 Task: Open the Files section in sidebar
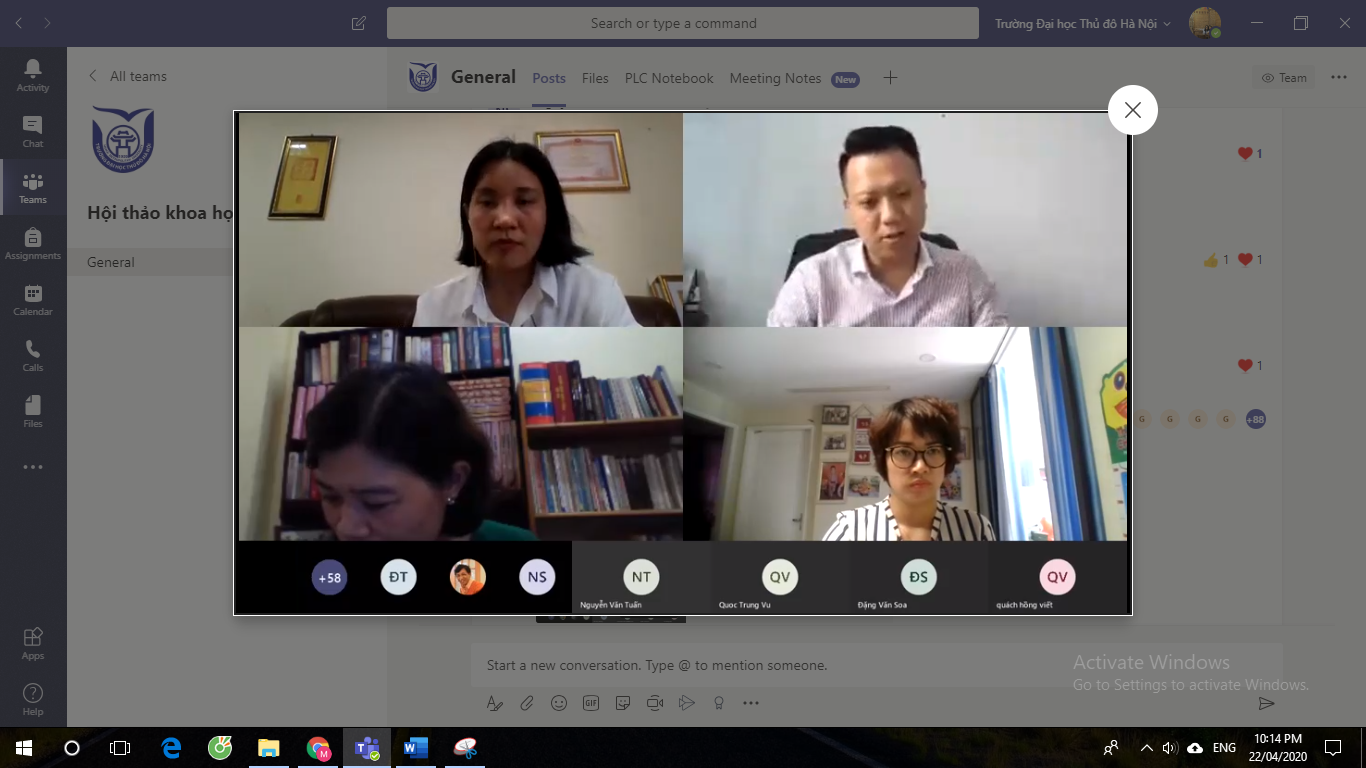coord(33,411)
